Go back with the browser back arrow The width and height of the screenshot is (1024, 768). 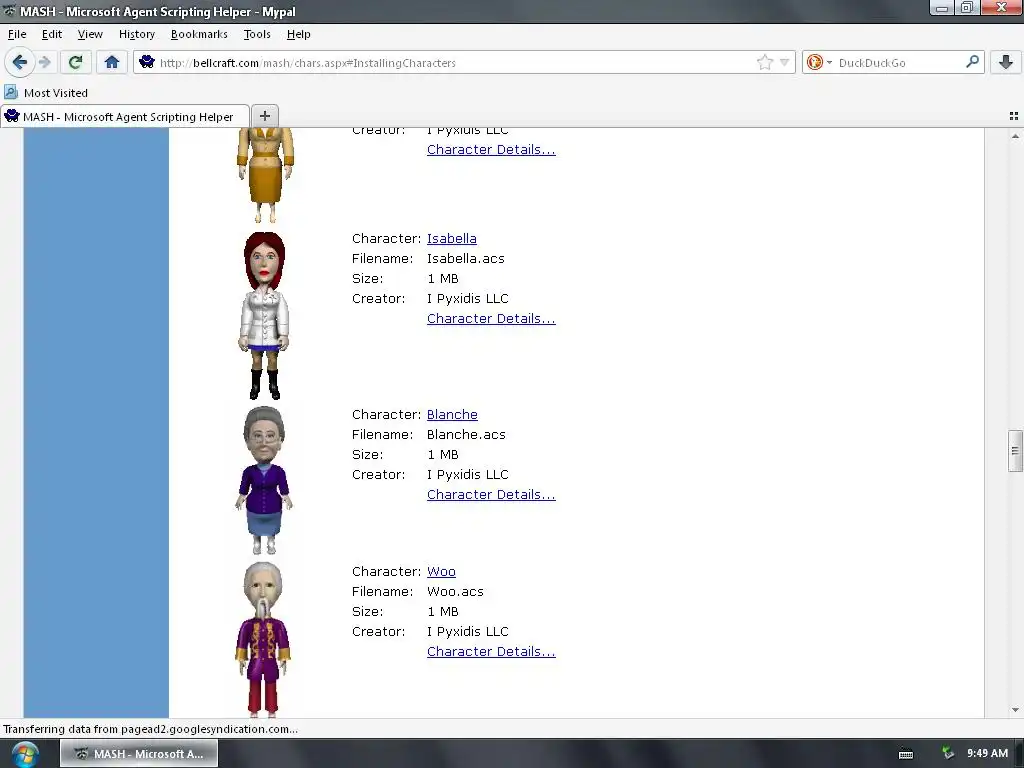coord(19,62)
